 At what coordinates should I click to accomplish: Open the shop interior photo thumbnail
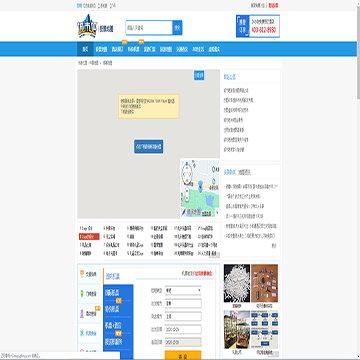[237, 330]
